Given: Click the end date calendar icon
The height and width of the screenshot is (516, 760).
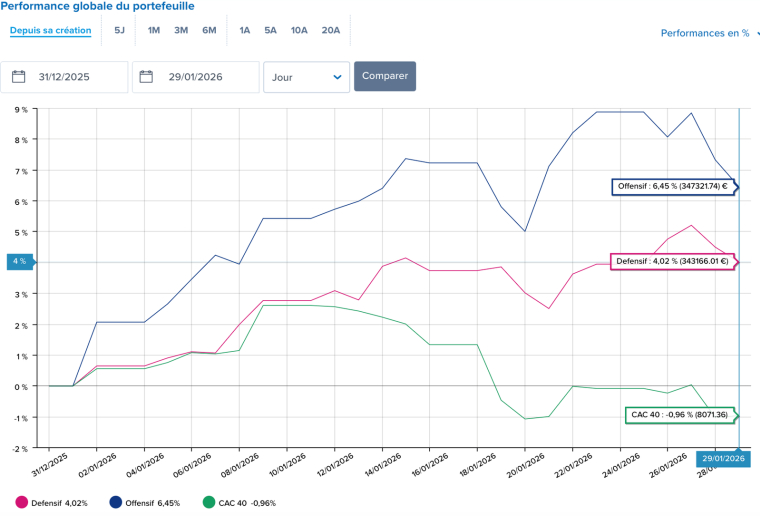Looking at the screenshot, I should tap(147, 77).
